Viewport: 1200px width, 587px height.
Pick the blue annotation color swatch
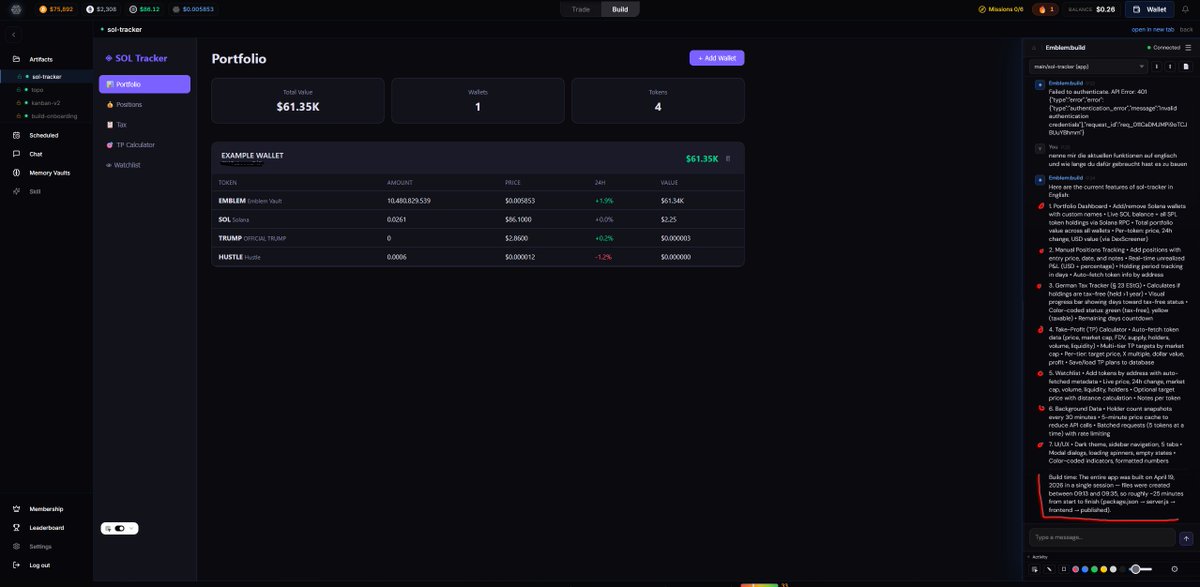click(1085, 569)
